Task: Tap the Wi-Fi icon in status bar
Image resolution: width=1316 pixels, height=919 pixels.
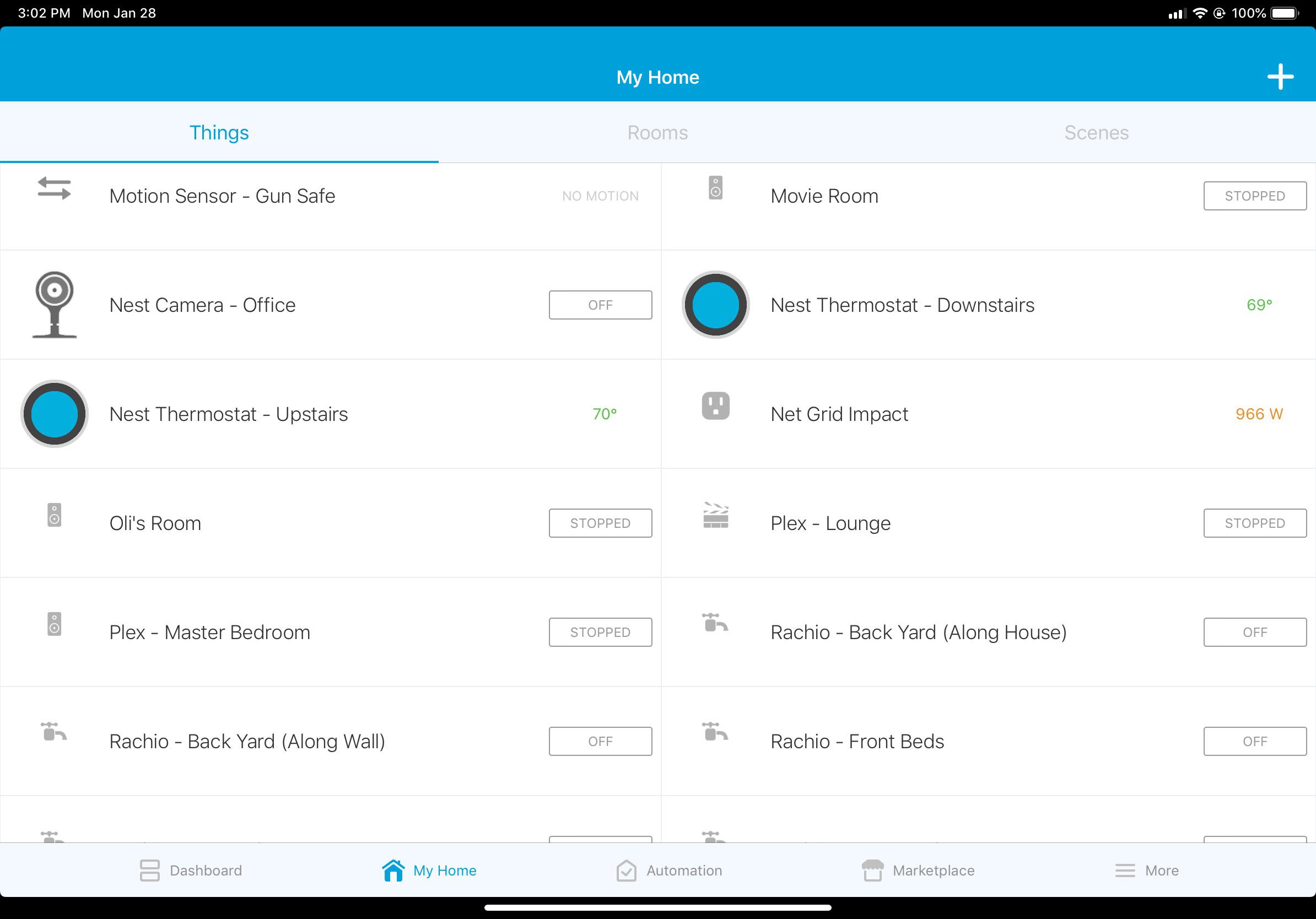Action: pos(1199,13)
